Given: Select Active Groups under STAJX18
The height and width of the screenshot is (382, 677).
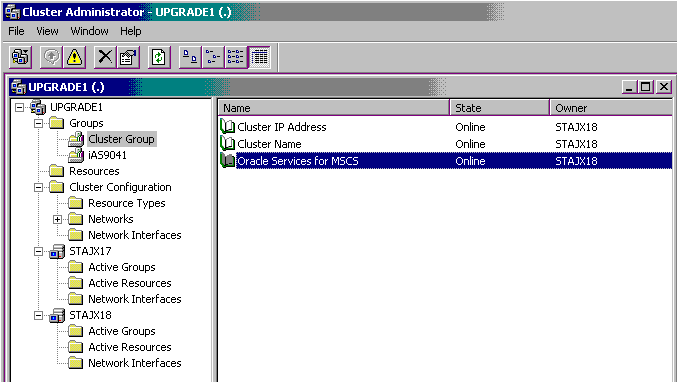Looking at the screenshot, I should click(x=122, y=331).
